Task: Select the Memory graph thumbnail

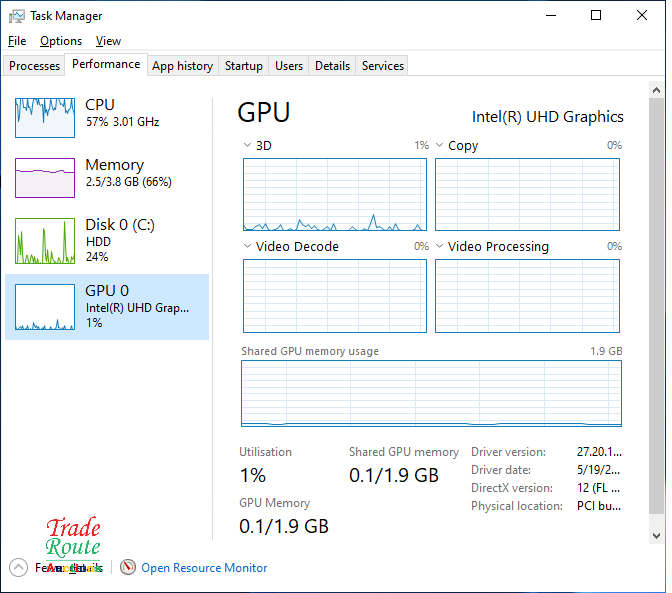Action: click(45, 178)
